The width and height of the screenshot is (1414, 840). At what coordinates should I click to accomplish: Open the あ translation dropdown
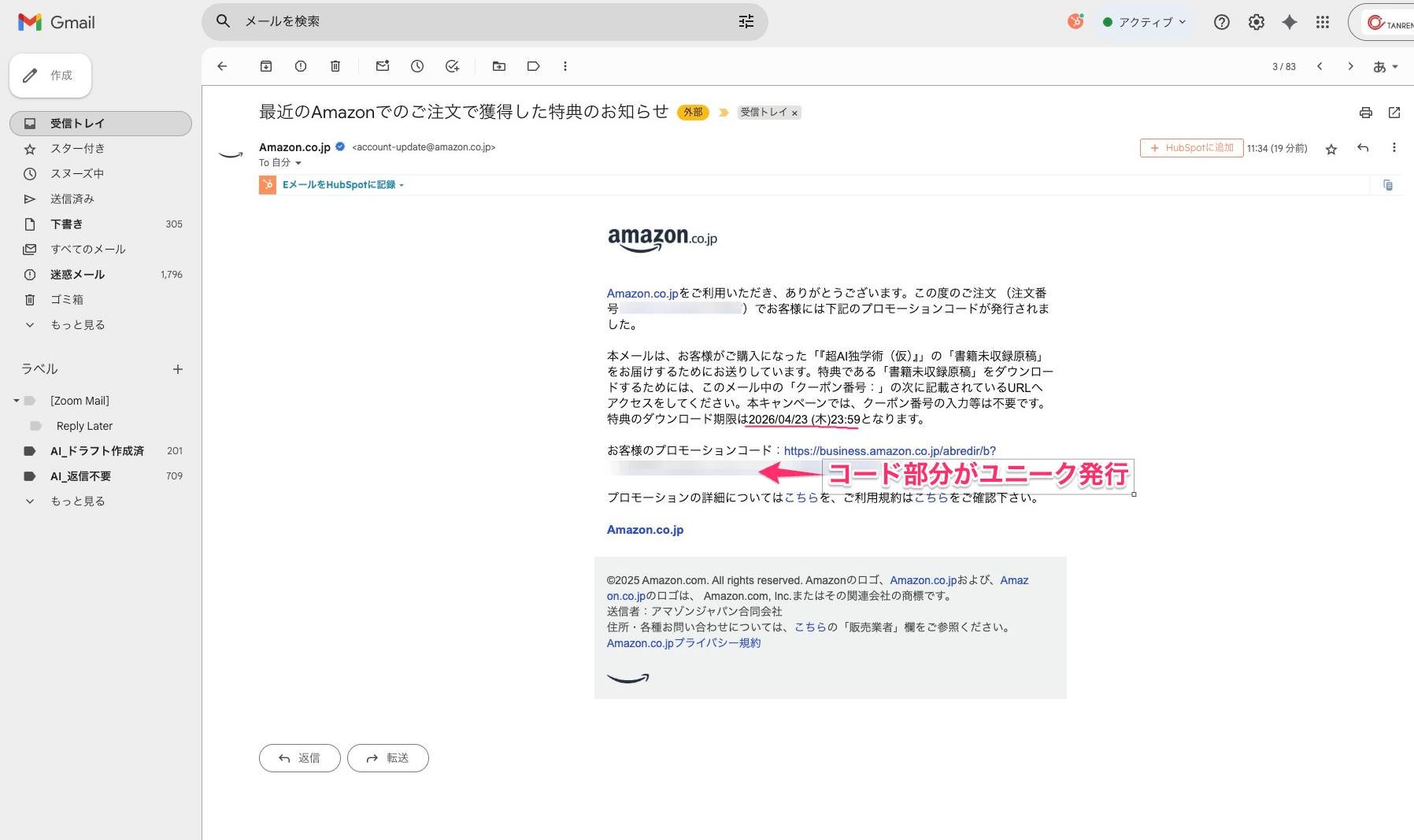point(1385,66)
